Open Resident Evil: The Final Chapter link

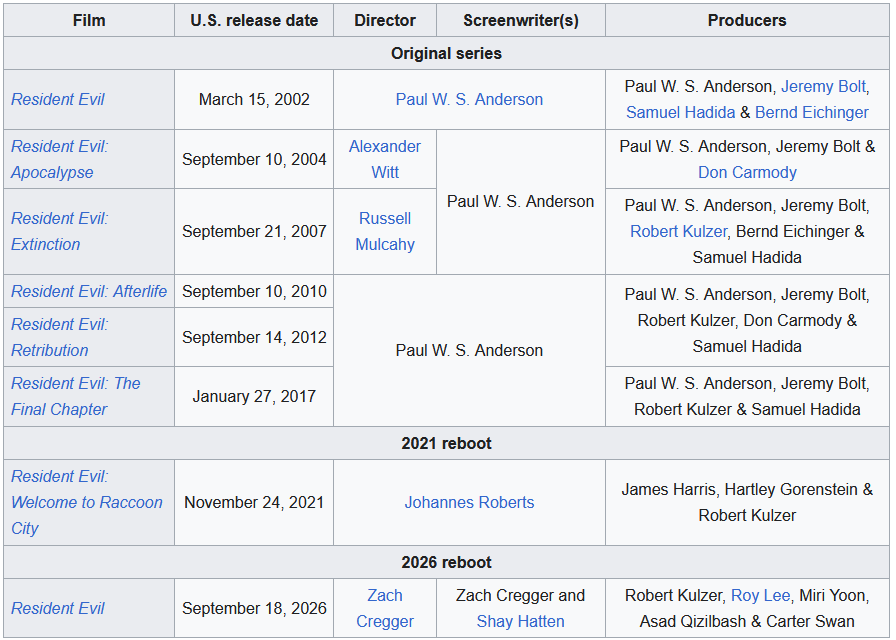(75, 397)
